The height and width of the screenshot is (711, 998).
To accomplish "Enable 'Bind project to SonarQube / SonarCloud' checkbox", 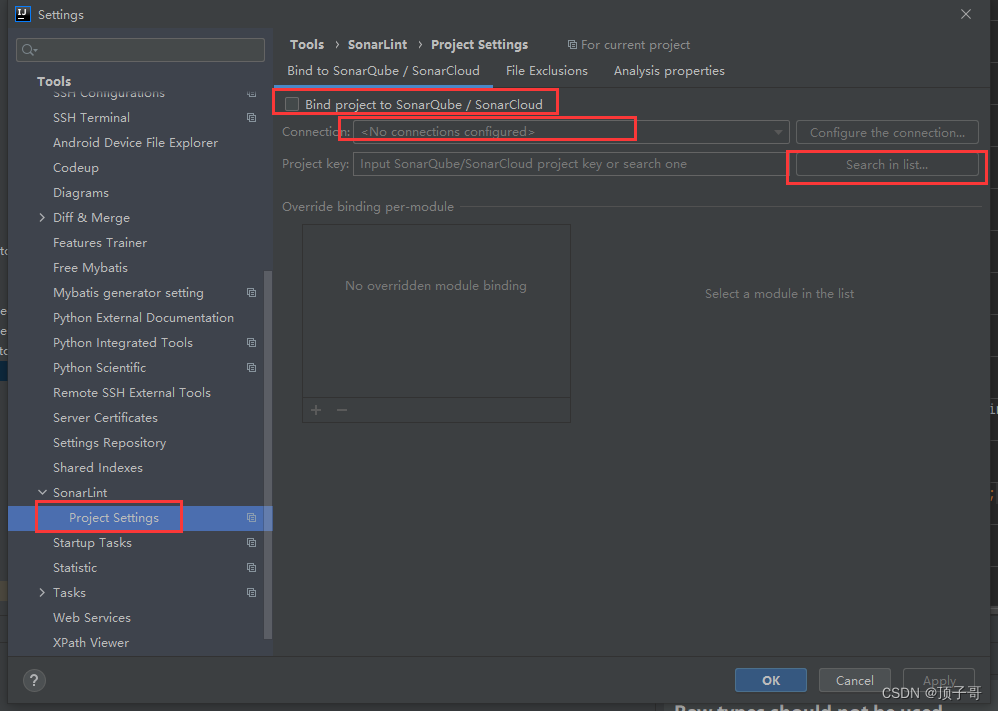I will [292, 104].
